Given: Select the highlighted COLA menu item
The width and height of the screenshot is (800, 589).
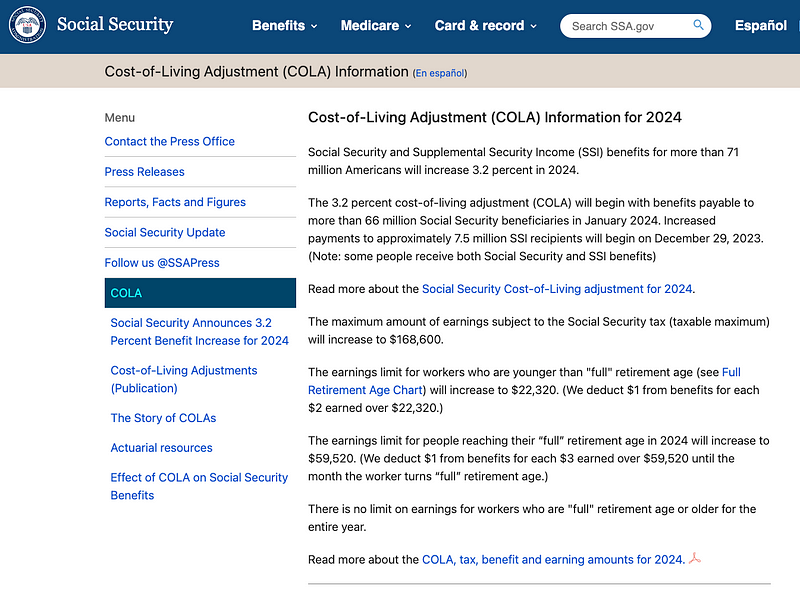Looking at the screenshot, I should click(200, 293).
